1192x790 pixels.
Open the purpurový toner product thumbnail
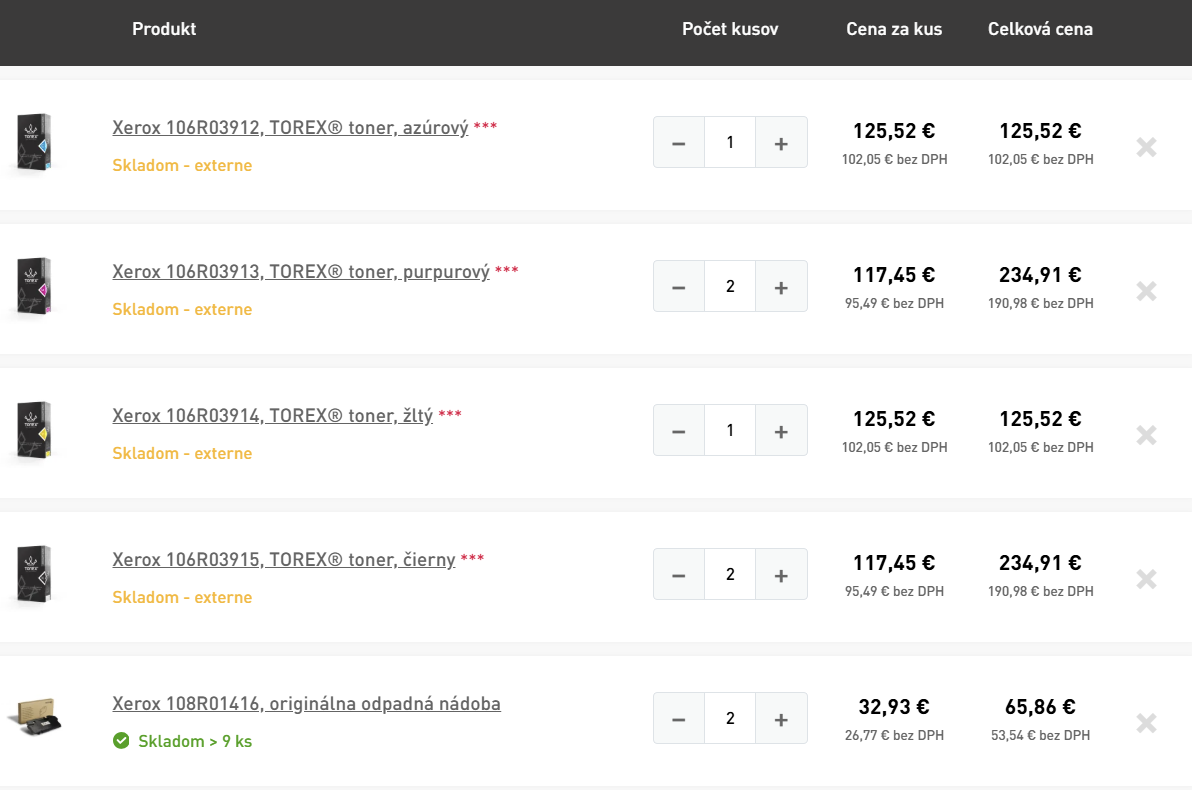click(34, 287)
